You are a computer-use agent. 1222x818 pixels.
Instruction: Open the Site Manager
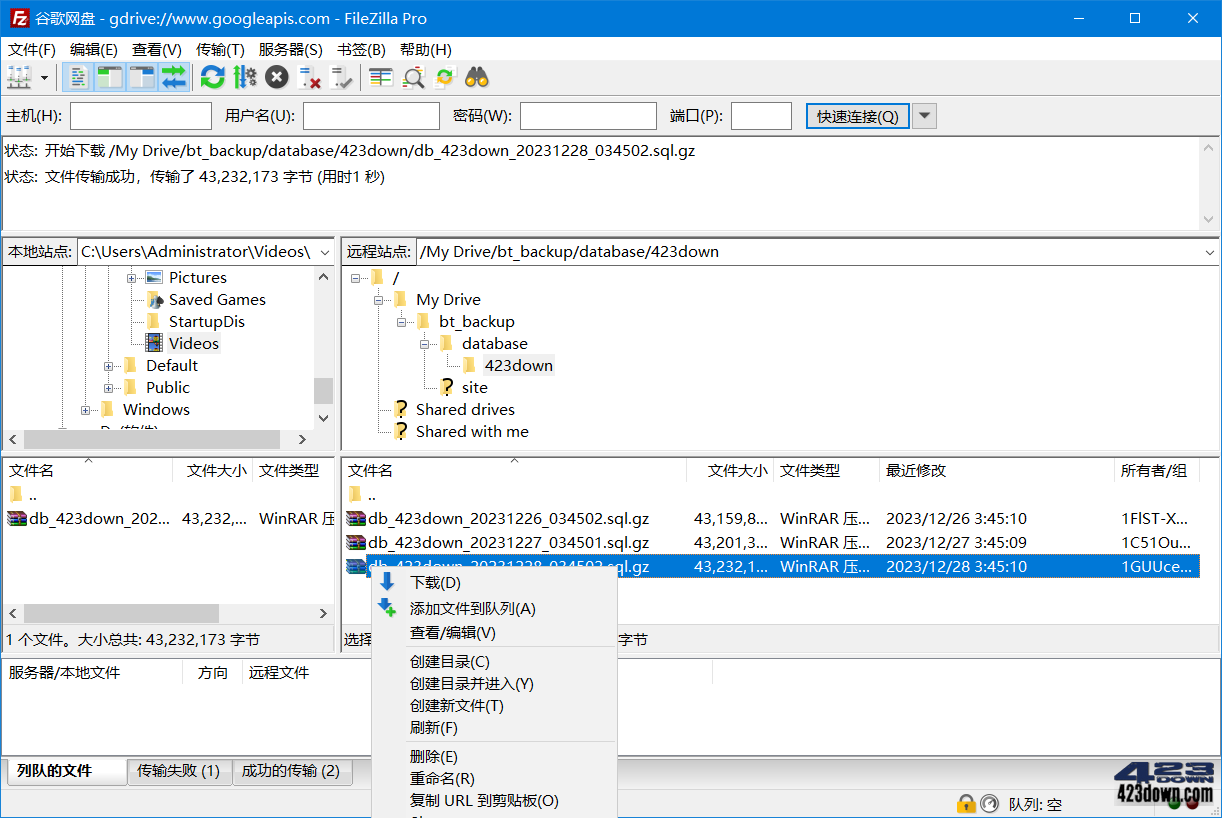pos(18,77)
